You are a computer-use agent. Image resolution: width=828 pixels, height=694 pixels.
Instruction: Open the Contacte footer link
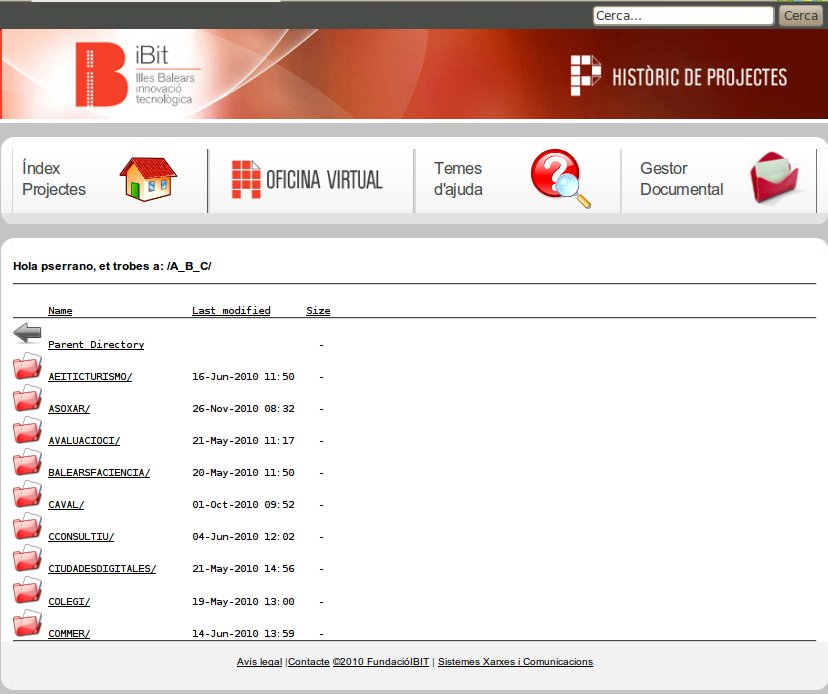coord(309,662)
